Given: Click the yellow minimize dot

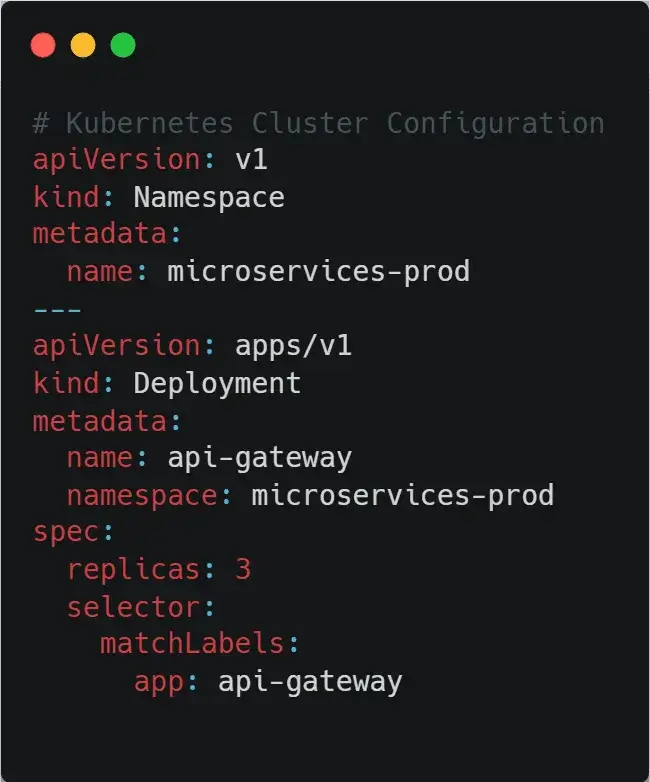Looking at the screenshot, I should point(83,45).
